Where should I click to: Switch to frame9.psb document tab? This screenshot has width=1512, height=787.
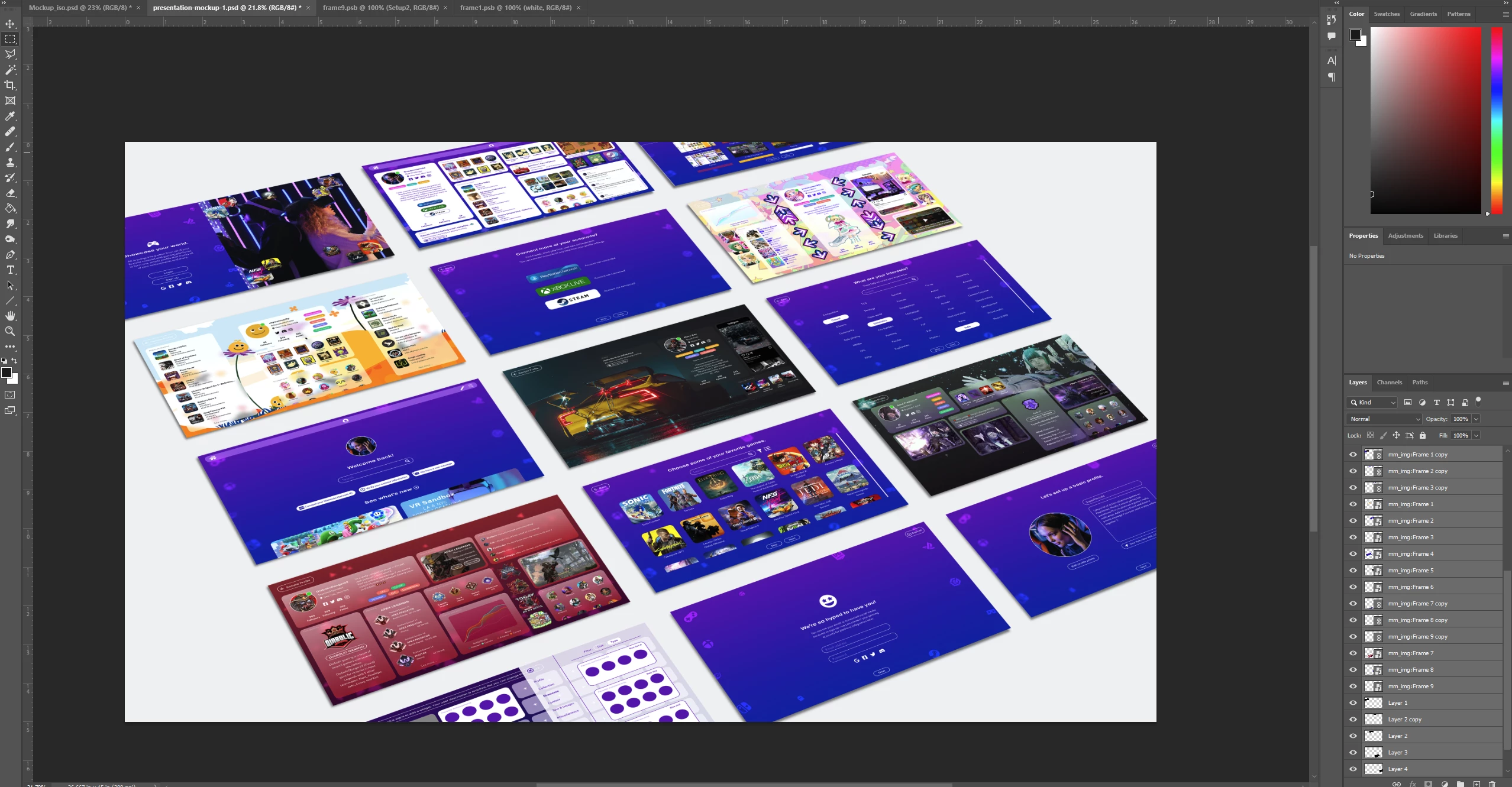[x=380, y=8]
